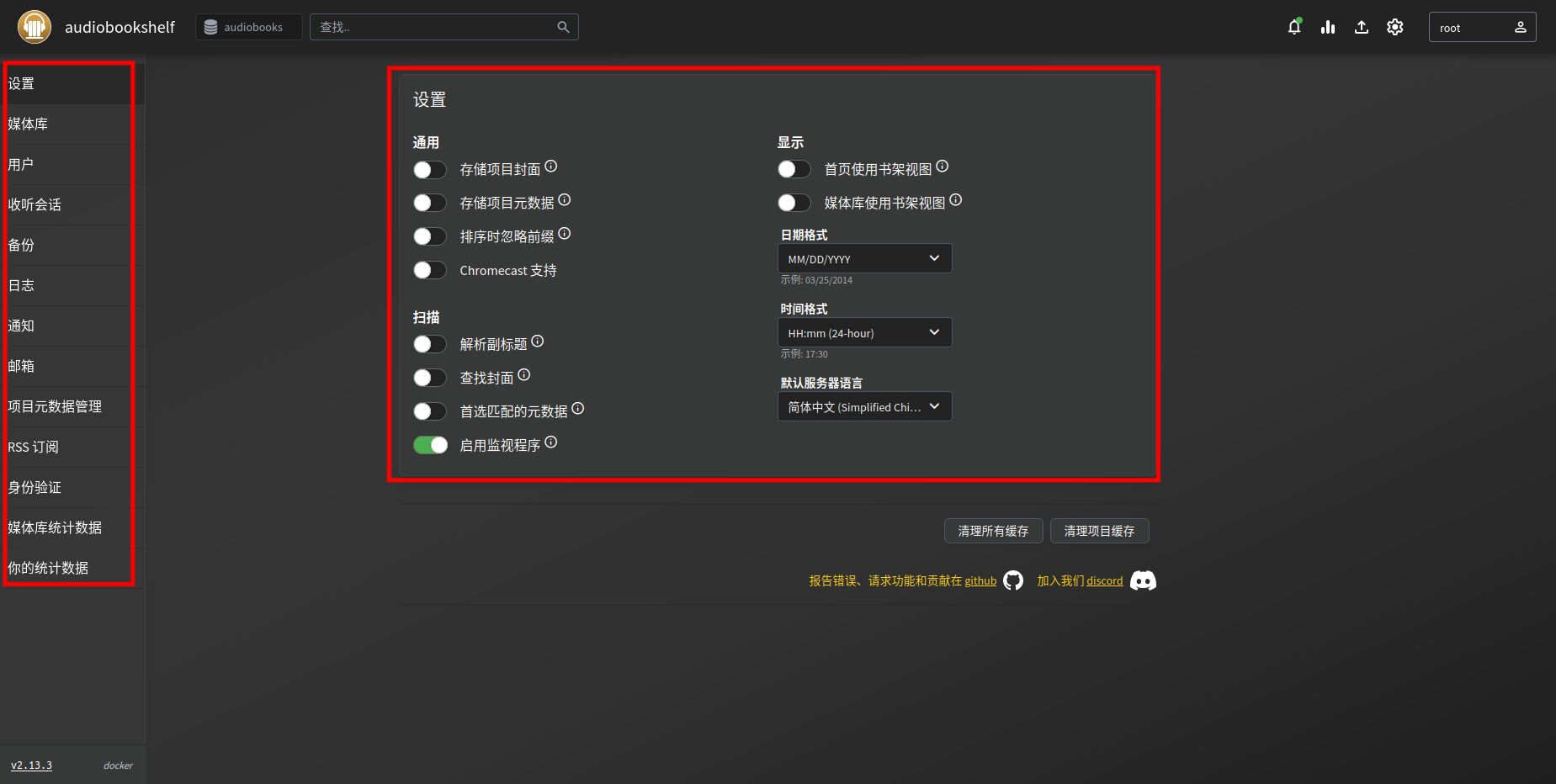This screenshot has height=784, width=1556.
Task: Show info for 解析副标题
Action: click(x=538, y=341)
